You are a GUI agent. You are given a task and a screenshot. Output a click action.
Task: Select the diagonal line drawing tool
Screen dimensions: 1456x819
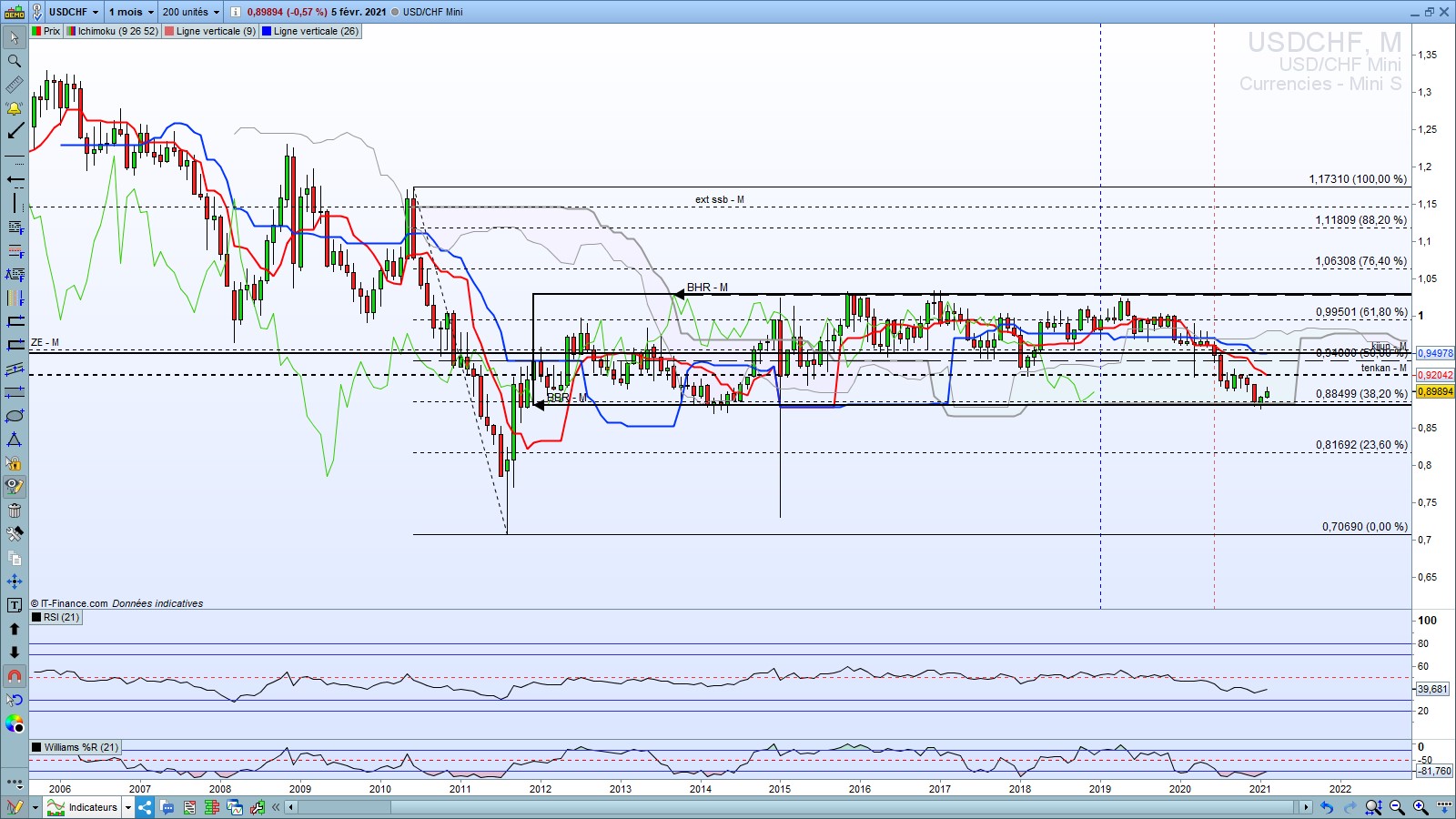(x=15, y=132)
